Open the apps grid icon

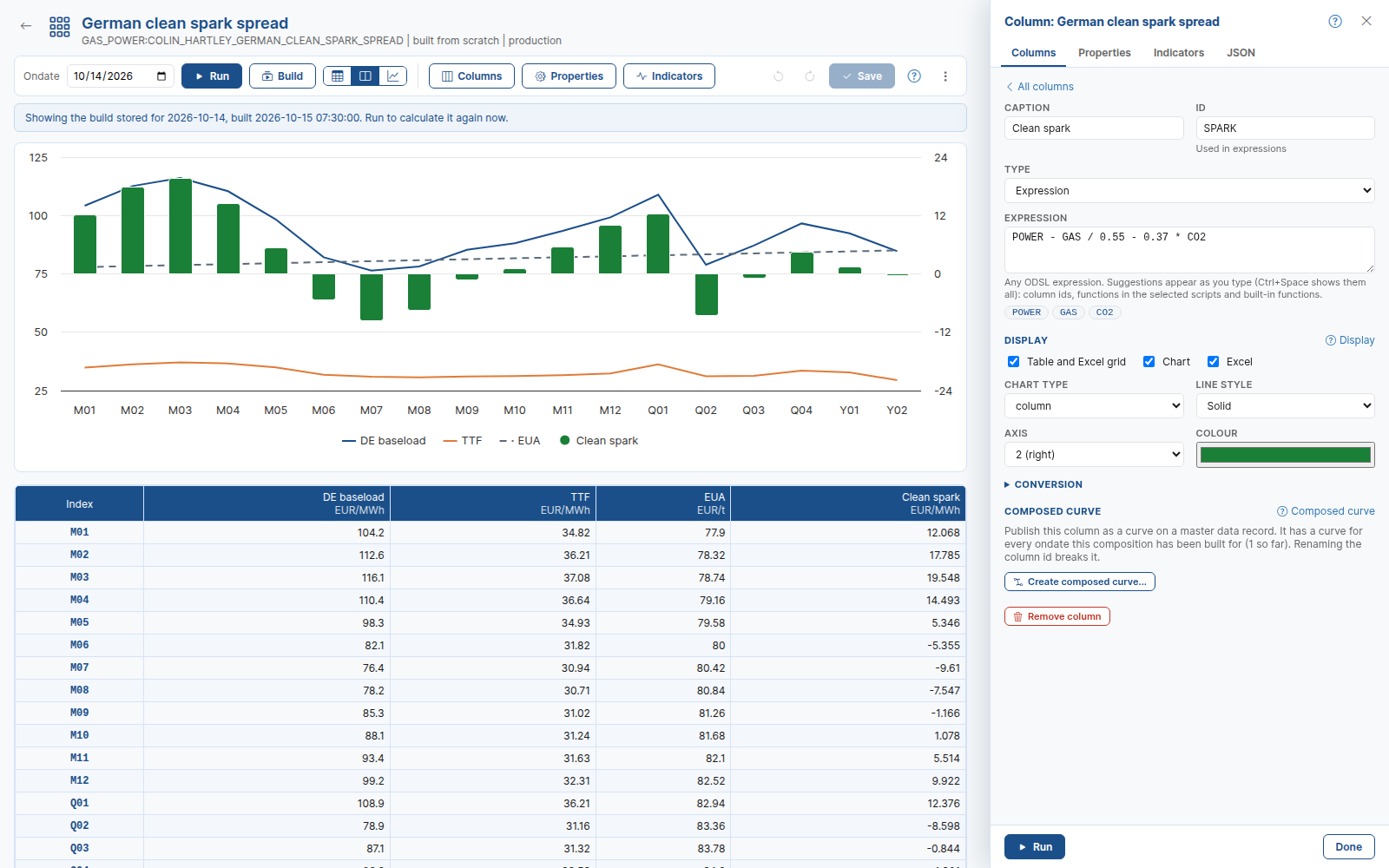60,27
